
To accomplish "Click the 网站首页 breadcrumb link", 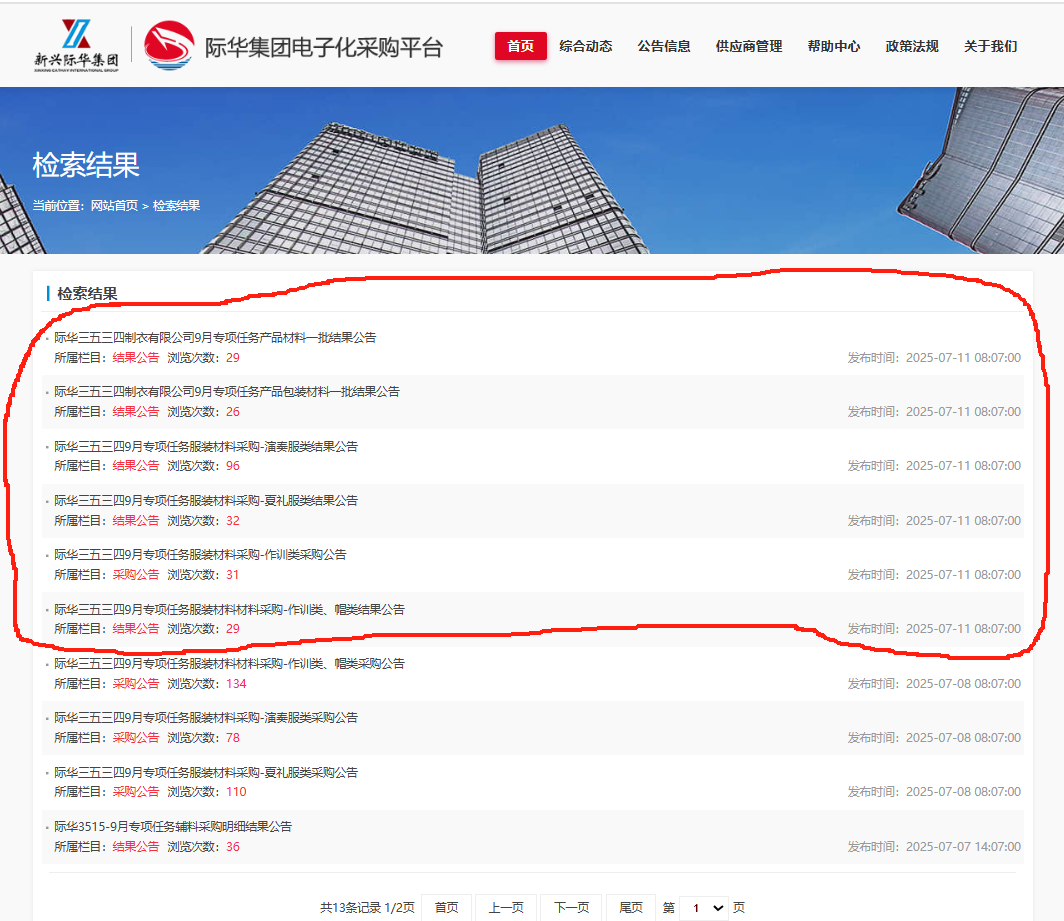I will (x=114, y=206).
